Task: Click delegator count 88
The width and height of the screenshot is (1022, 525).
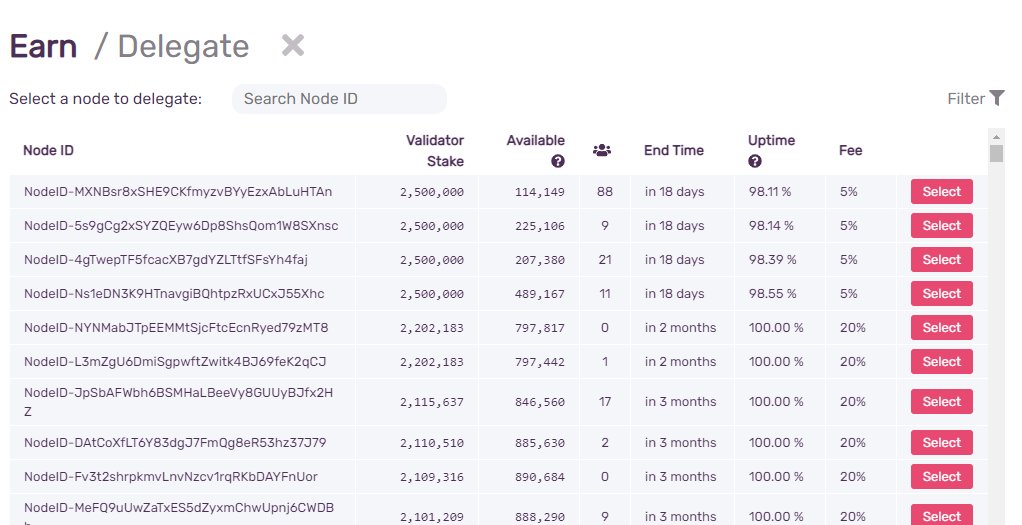Action: pos(605,192)
